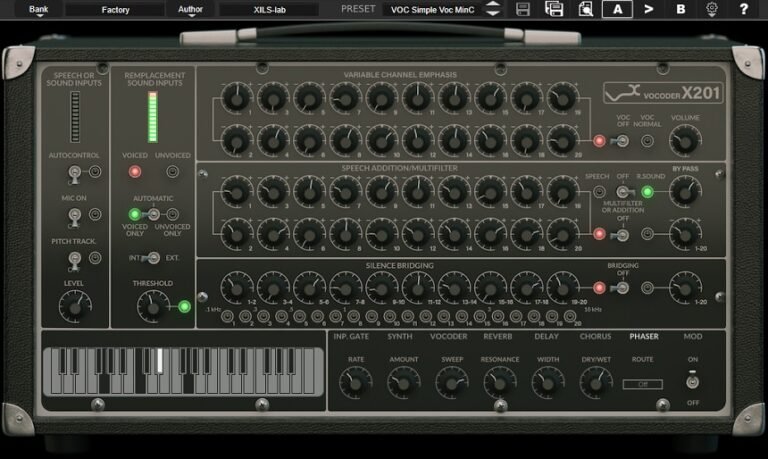Click the phaser Width knob
The height and width of the screenshot is (459, 768).
click(x=548, y=384)
